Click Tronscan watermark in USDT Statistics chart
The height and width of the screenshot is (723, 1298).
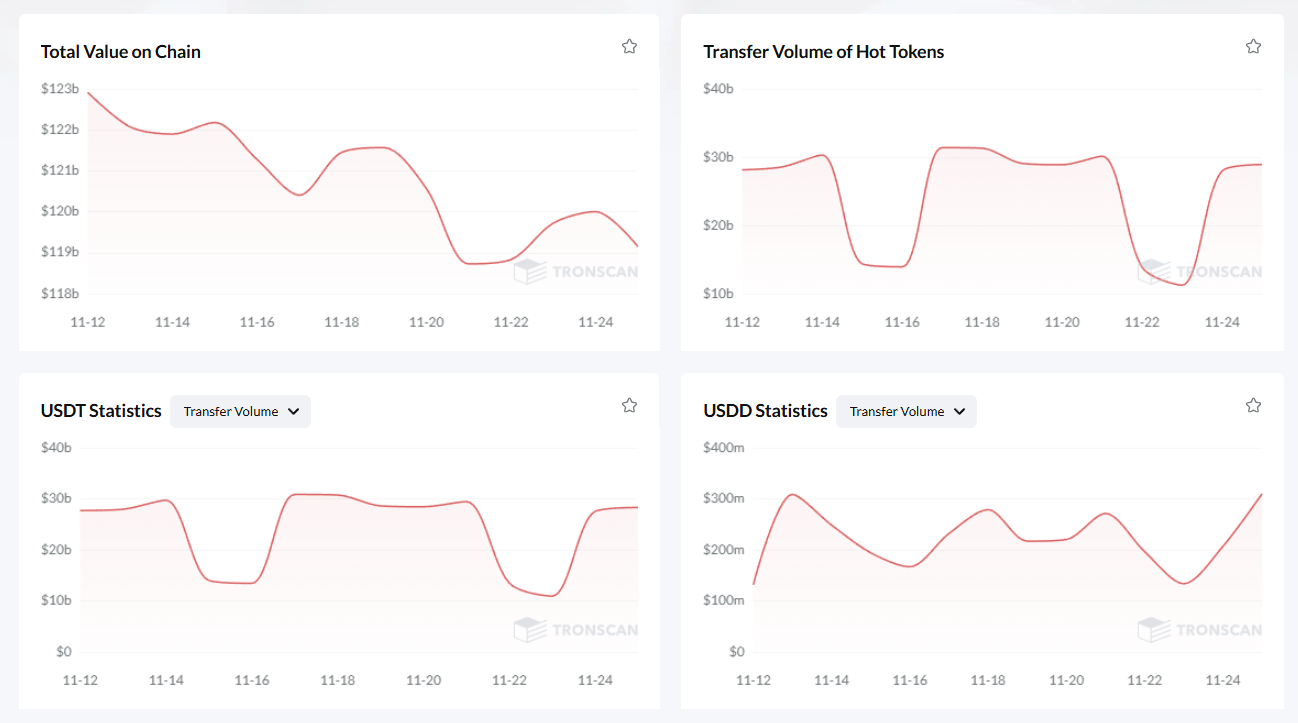575,630
